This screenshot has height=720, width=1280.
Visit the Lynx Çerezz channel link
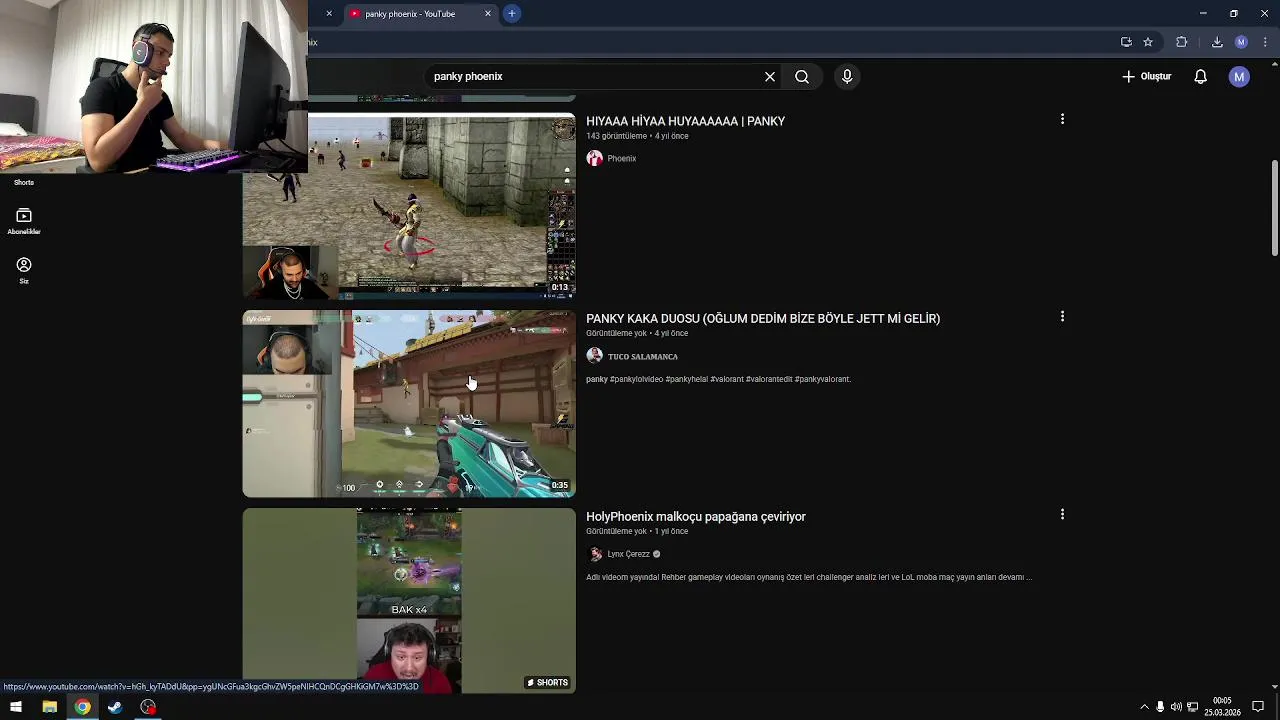(x=628, y=555)
